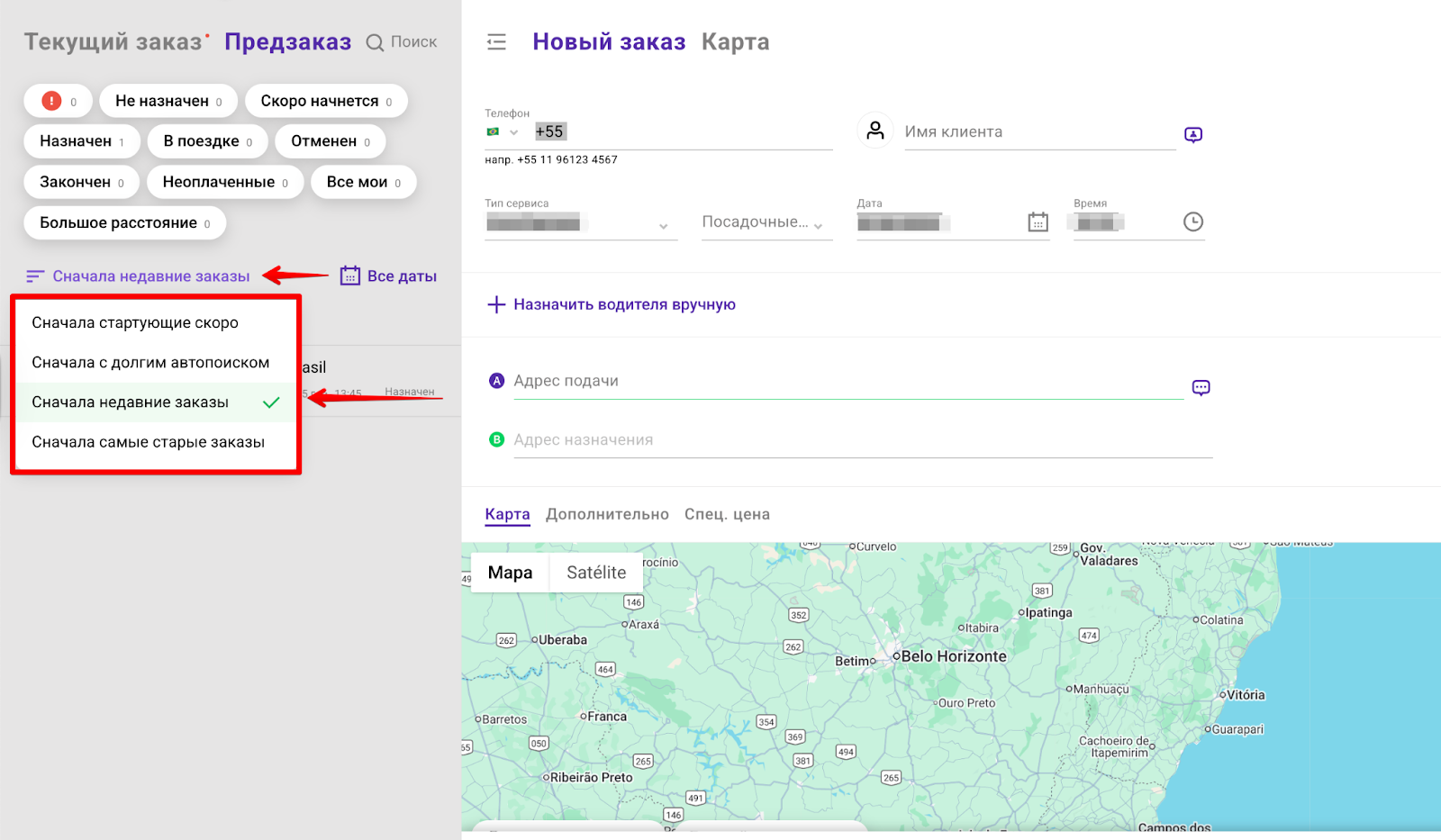Viewport: 1441px width, 840px height.
Task: Click the client card icon next to Имя клиента
Action: point(1192,135)
